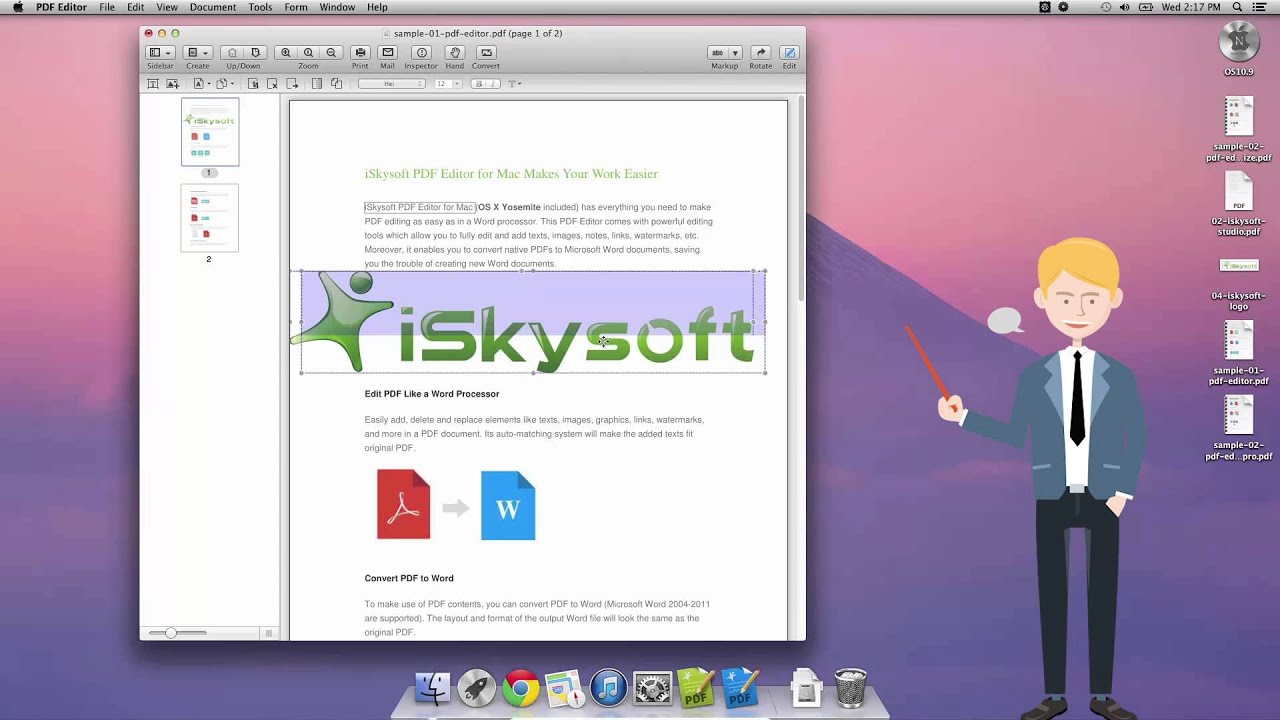Open the Window menu

(337, 7)
